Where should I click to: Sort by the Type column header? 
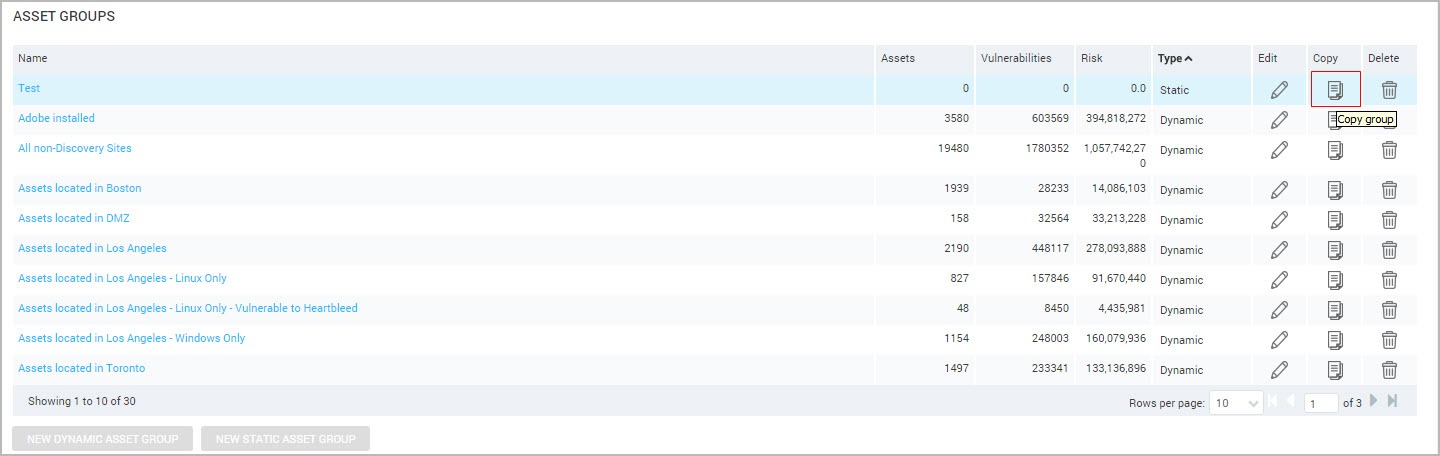point(1175,58)
